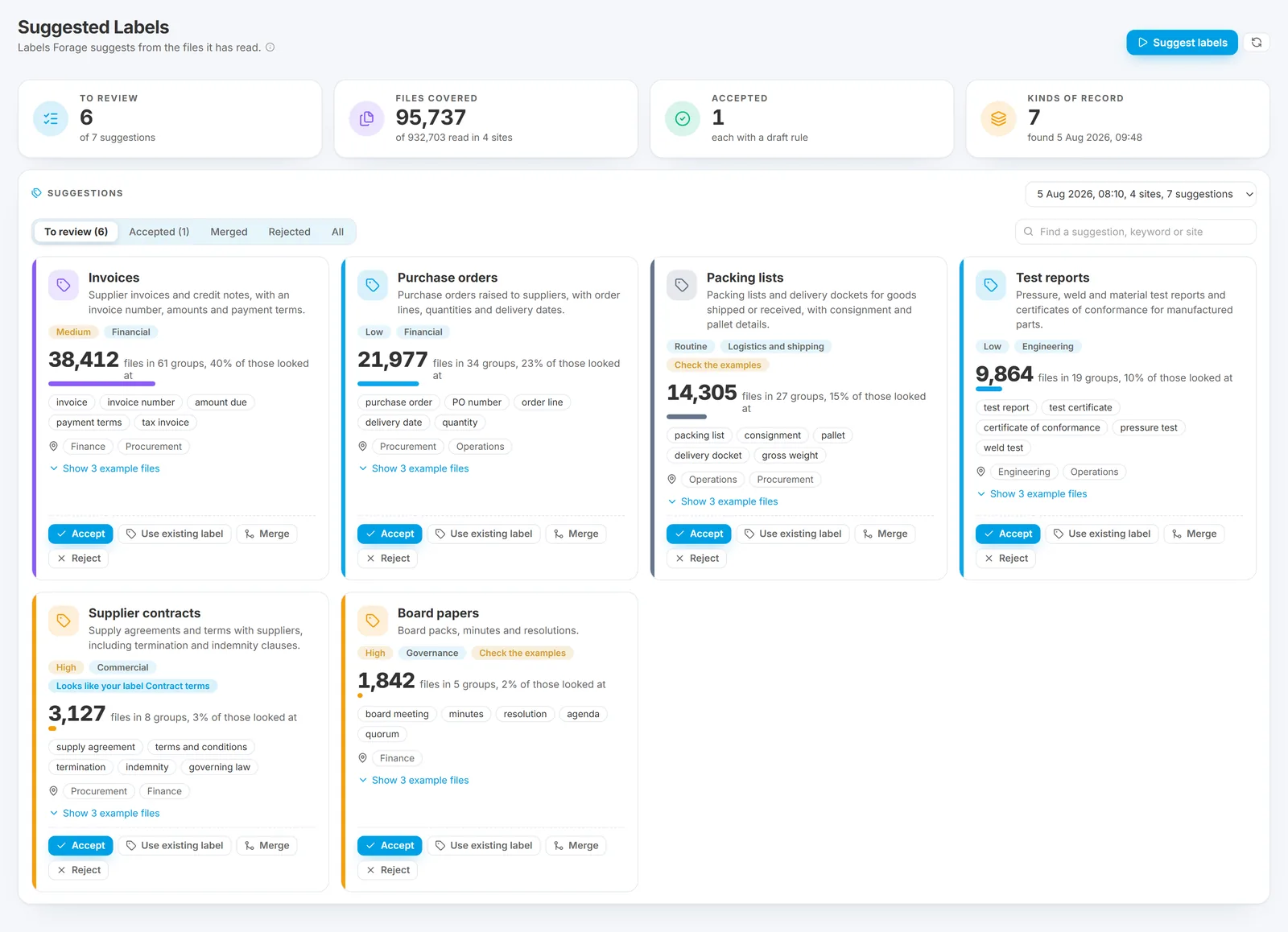The height and width of the screenshot is (932, 1288).
Task: Merge the Packing lists suggestion
Action: (x=885, y=534)
